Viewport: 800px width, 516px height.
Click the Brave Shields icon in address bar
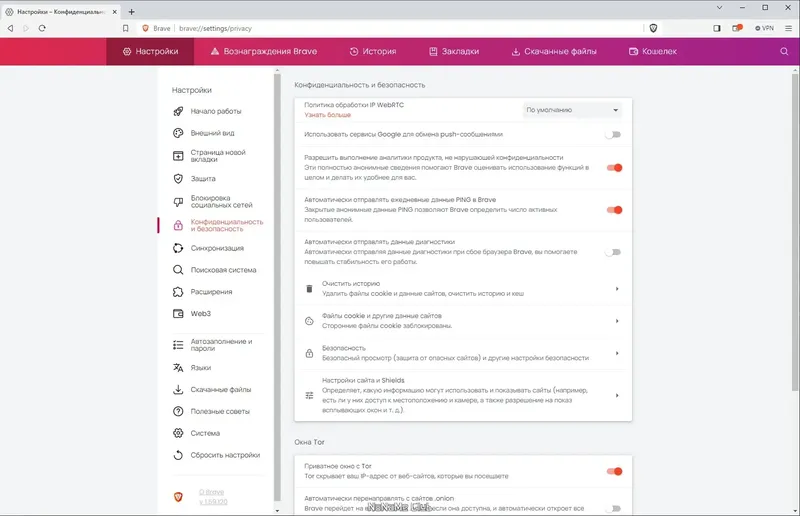[653, 28]
